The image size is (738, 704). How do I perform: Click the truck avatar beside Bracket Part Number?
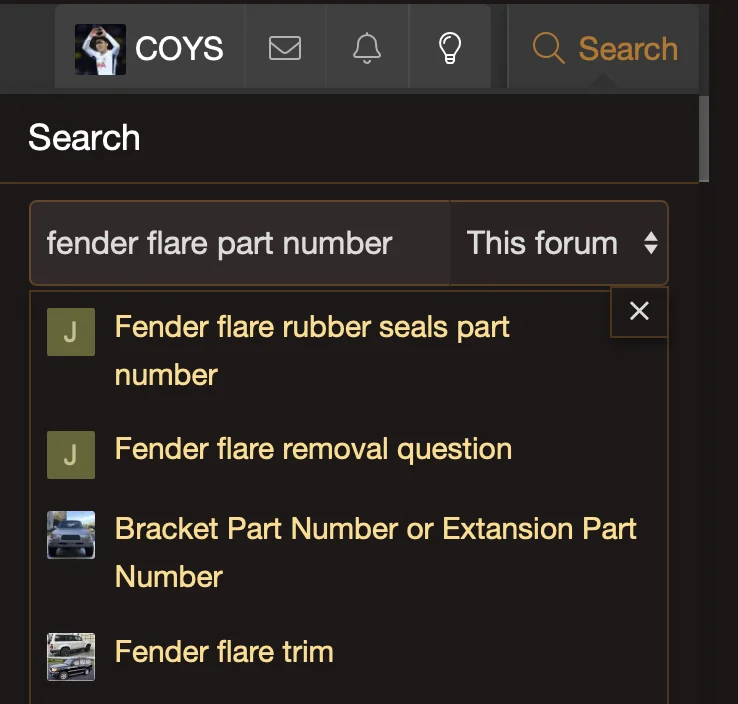click(71, 535)
